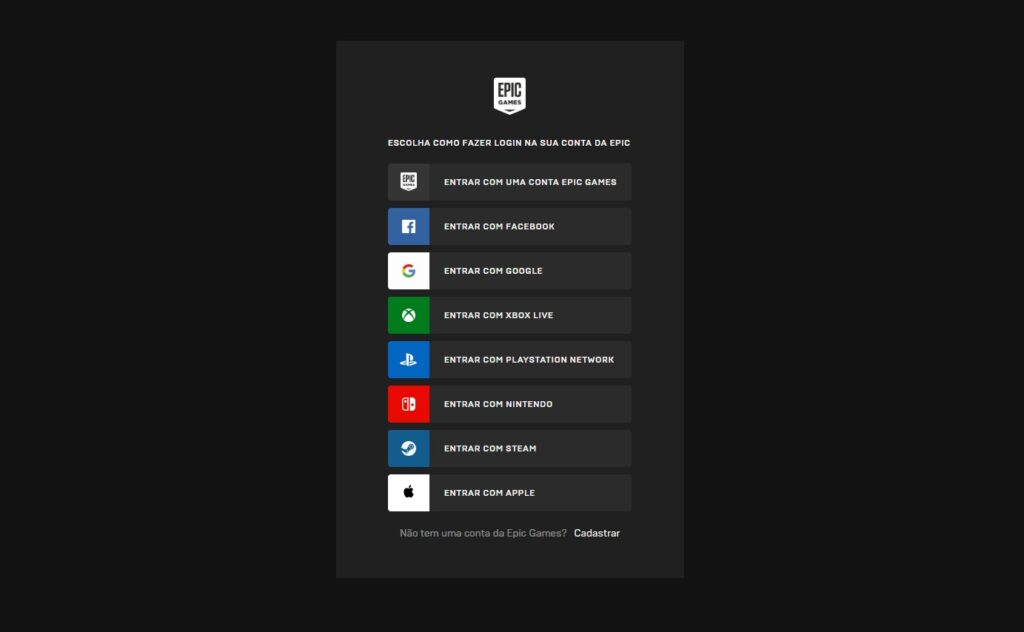Click the Google G icon
The height and width of the screenshot is (632, 1024).
[409, 271]
